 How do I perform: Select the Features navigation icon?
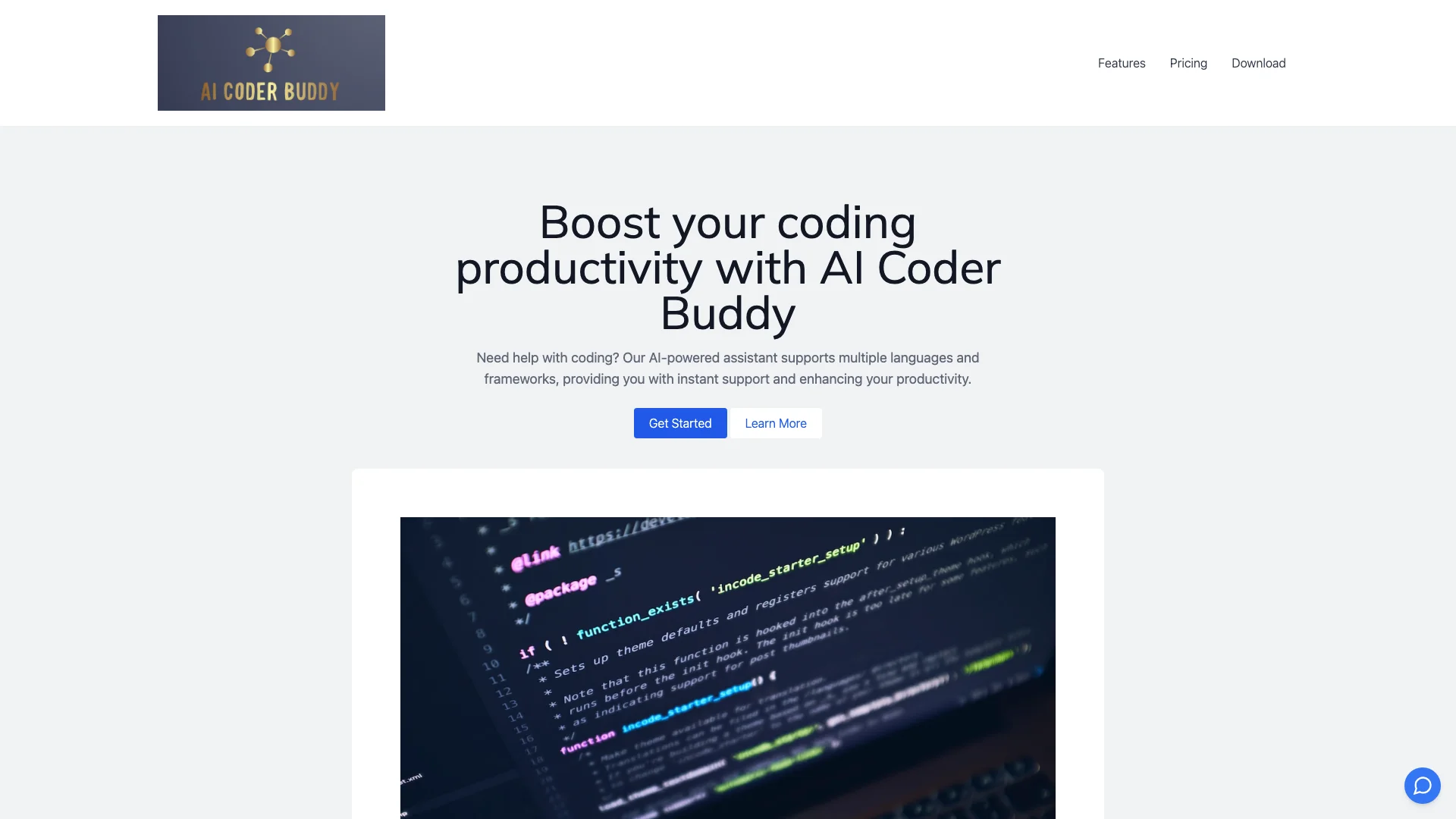(x=1122, y=62)
